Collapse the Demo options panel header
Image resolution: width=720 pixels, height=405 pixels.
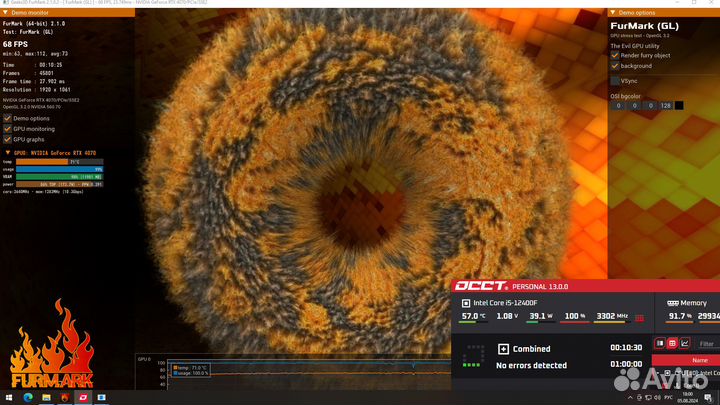coord(614,13)
